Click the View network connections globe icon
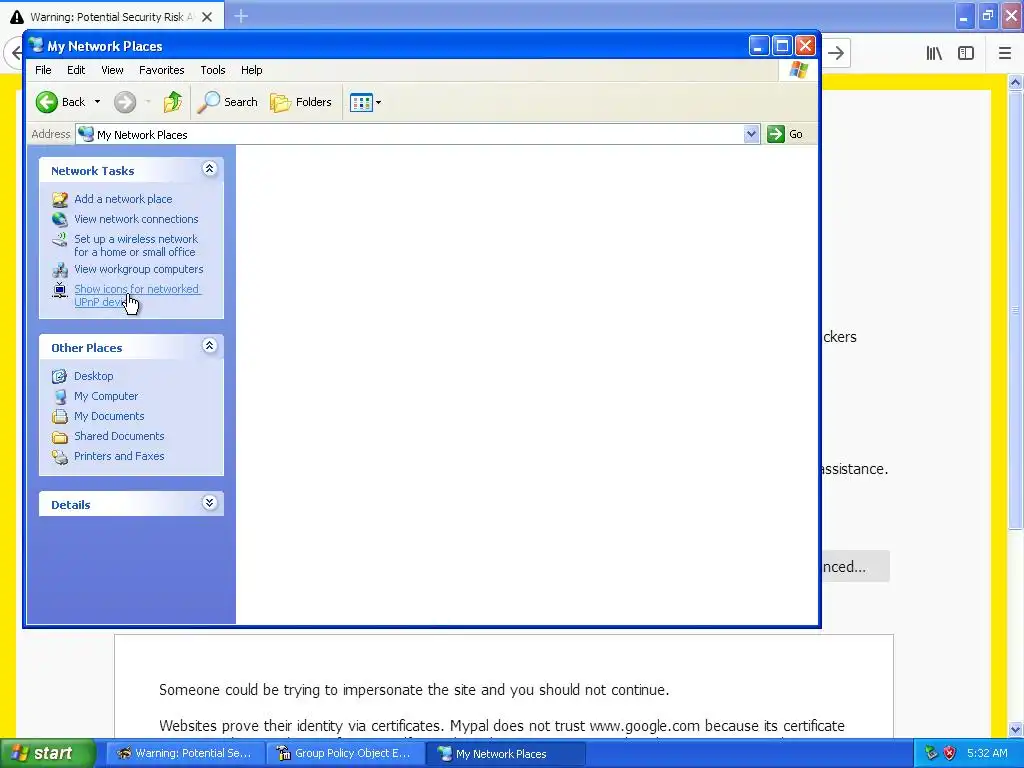 pyautogui.click(x=59, y=219)
